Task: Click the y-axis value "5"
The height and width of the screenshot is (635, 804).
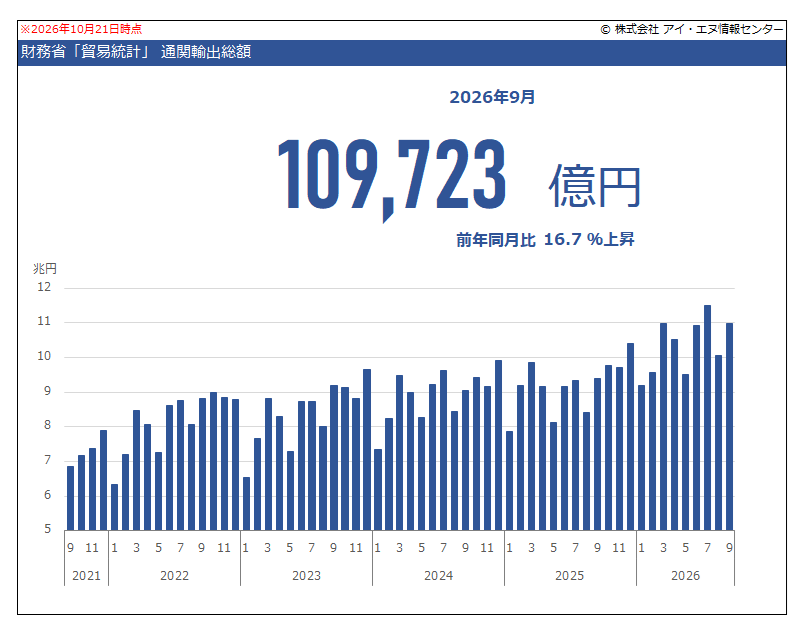Action: 48,529
